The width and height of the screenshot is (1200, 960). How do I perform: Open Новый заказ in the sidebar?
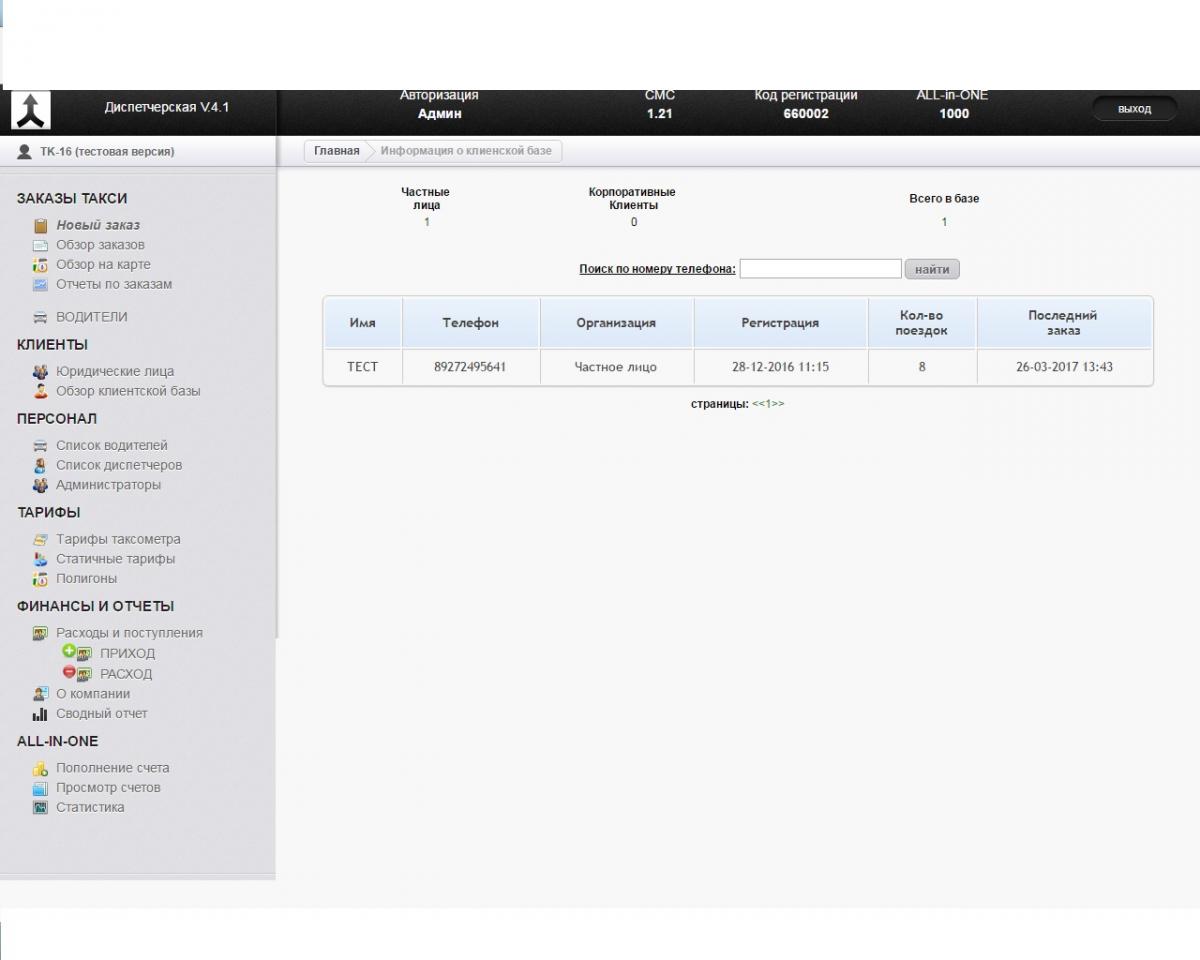click(x=98, y=225)
